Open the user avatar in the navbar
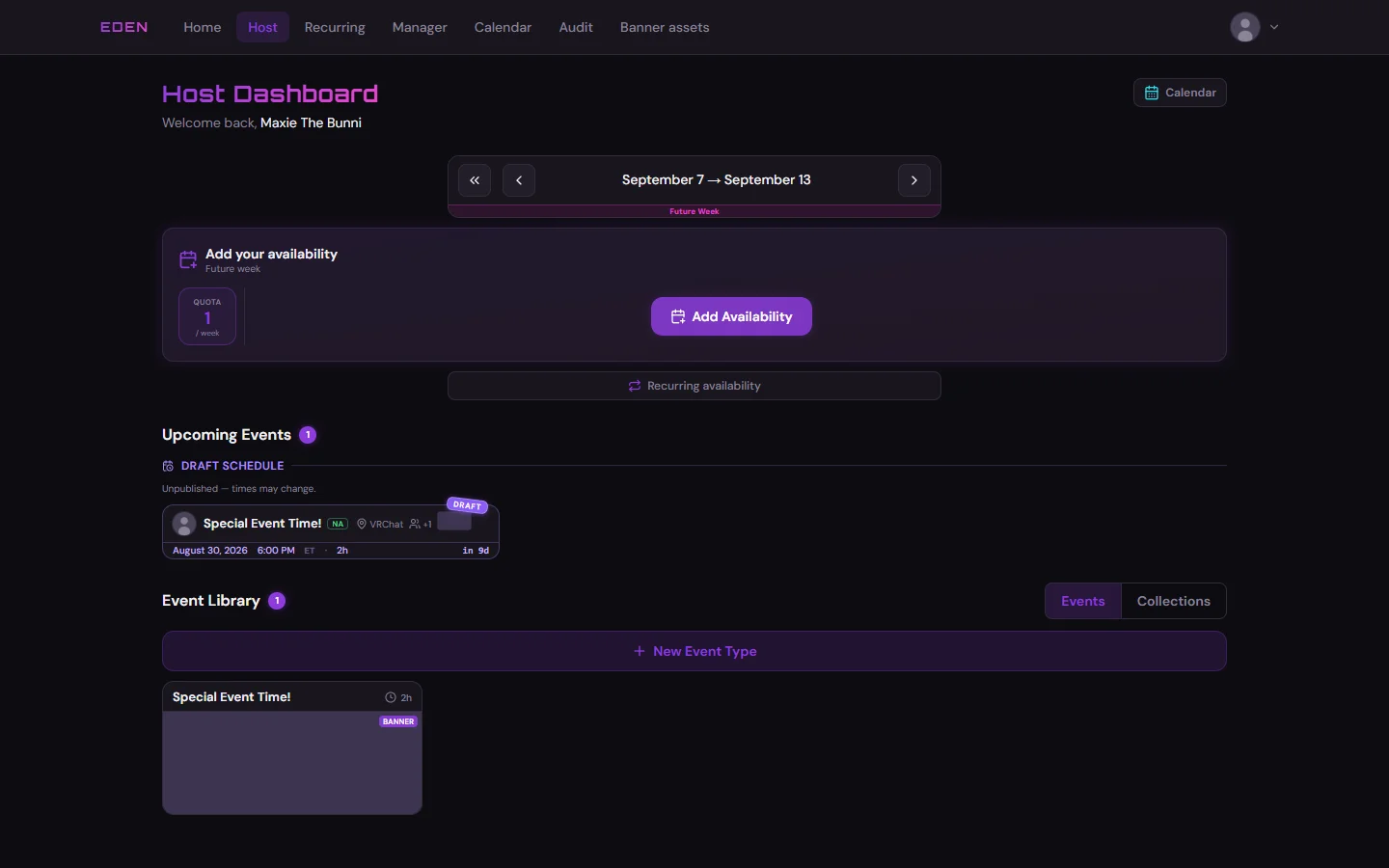This screenshot has height=868, width=1389. pos(1245,27)
